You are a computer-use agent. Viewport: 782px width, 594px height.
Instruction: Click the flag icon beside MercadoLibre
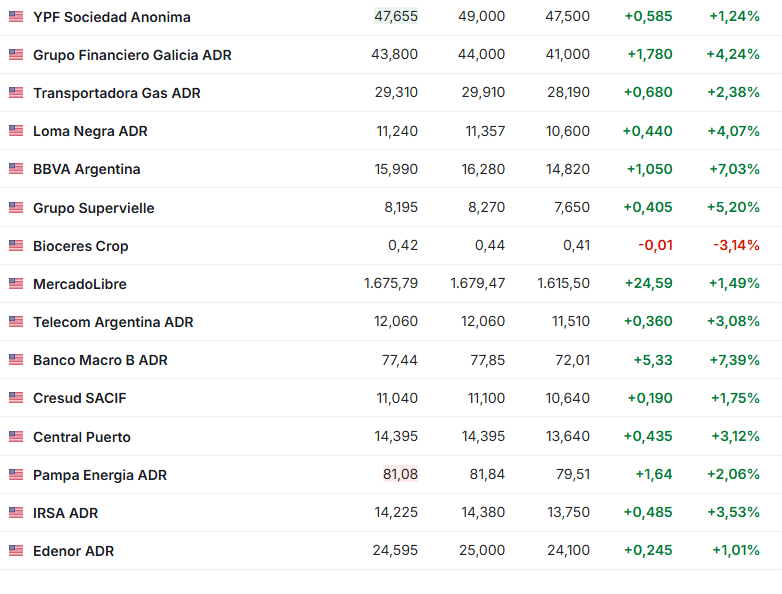tap(16, 284)
